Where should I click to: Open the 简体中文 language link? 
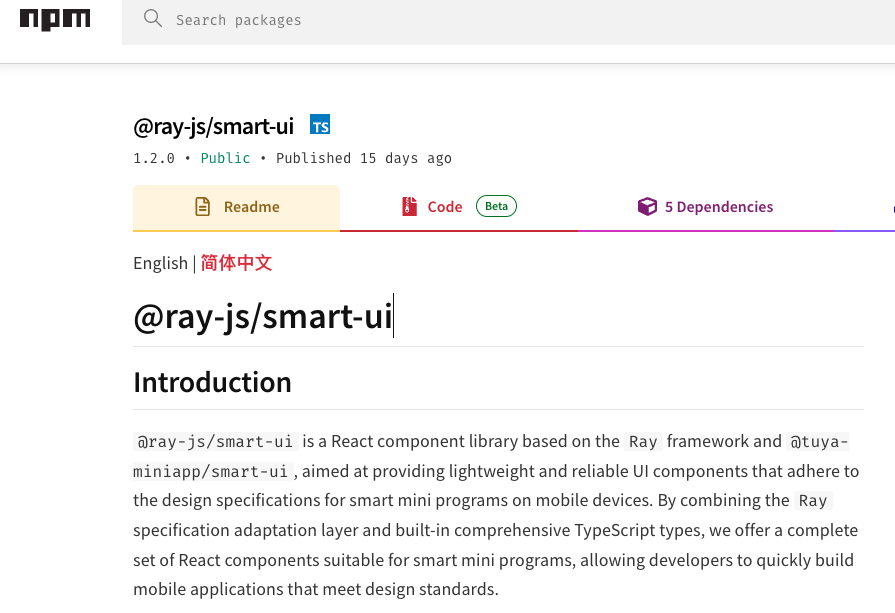236,263
